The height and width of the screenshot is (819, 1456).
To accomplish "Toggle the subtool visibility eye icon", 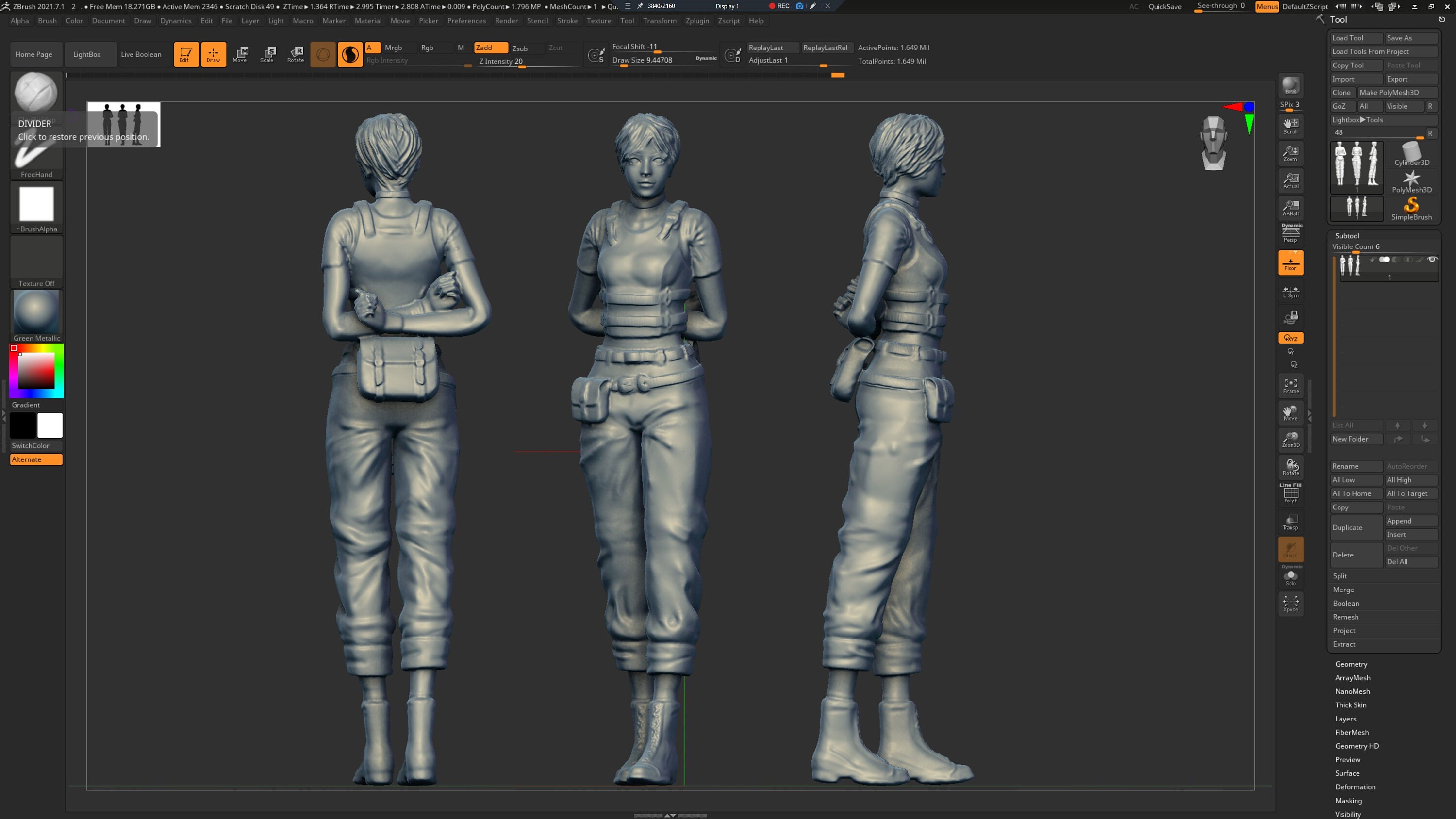I will point(1433,260).
